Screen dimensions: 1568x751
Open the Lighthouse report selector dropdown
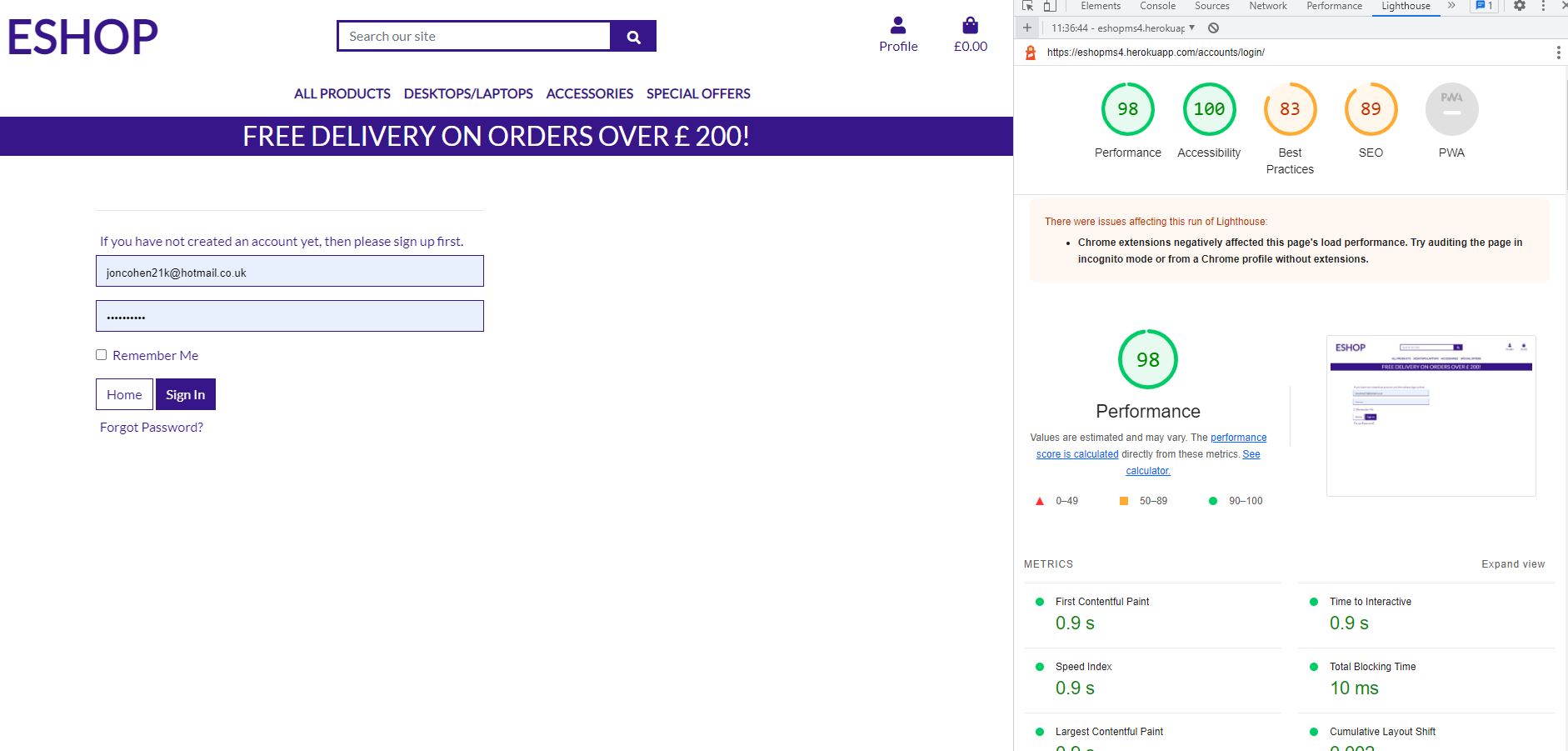1191,28
